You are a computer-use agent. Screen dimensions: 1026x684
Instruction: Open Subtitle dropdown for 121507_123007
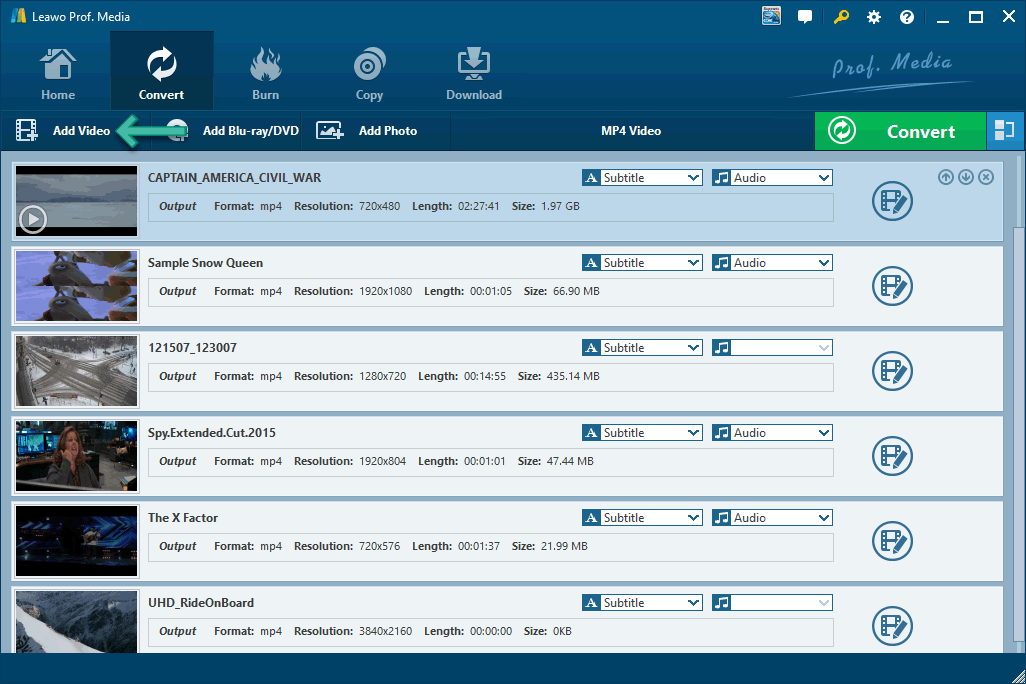click(x=642, y=348)
